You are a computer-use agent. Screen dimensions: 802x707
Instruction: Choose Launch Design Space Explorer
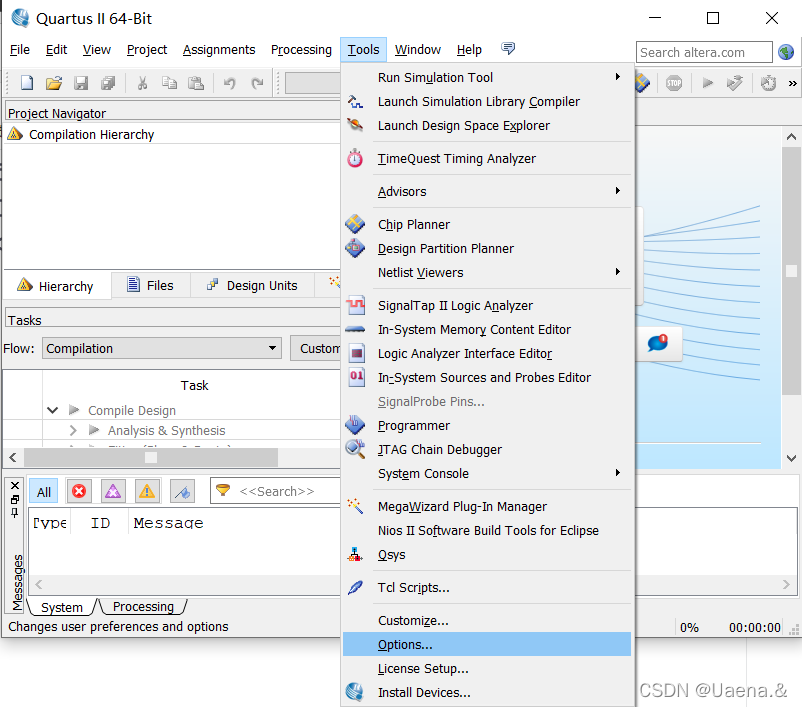click(x=486, y=126)
